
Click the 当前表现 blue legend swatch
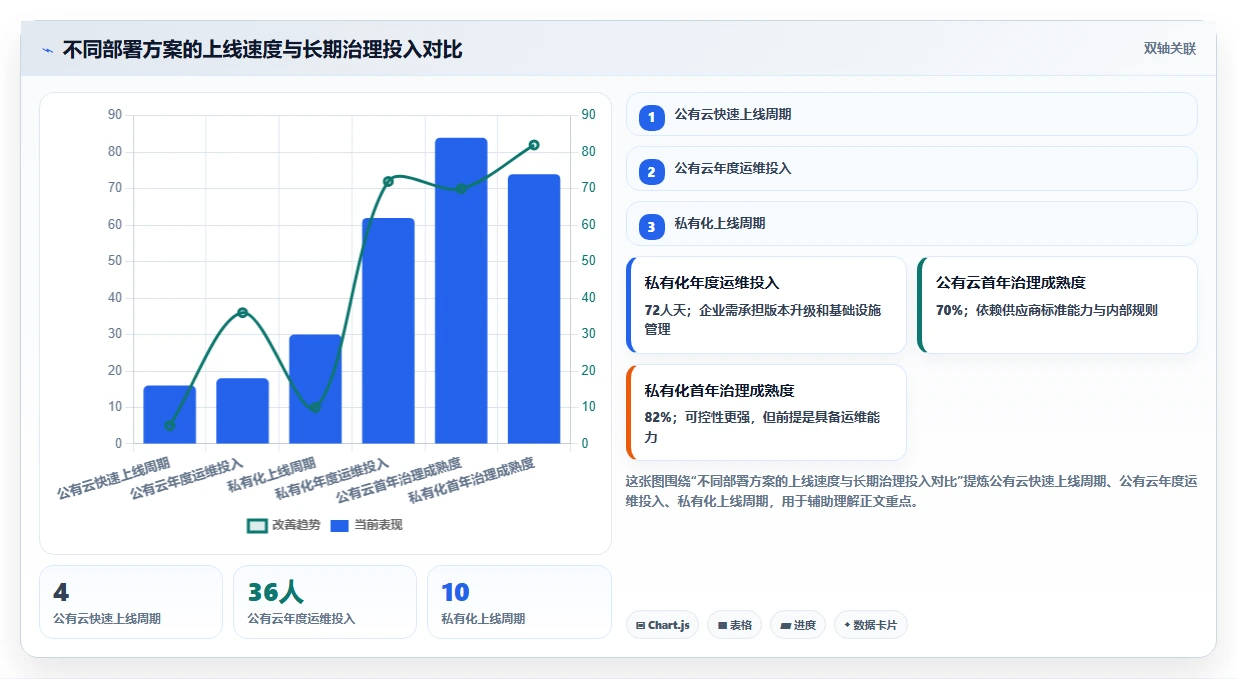(x=339, y=525)
